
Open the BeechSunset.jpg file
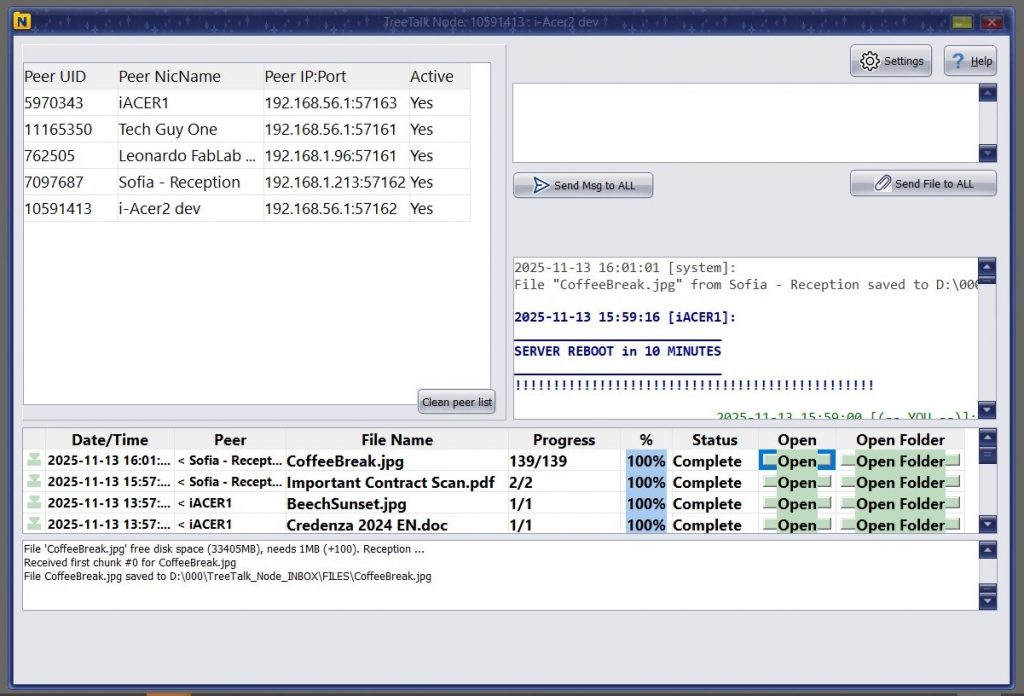795,503
